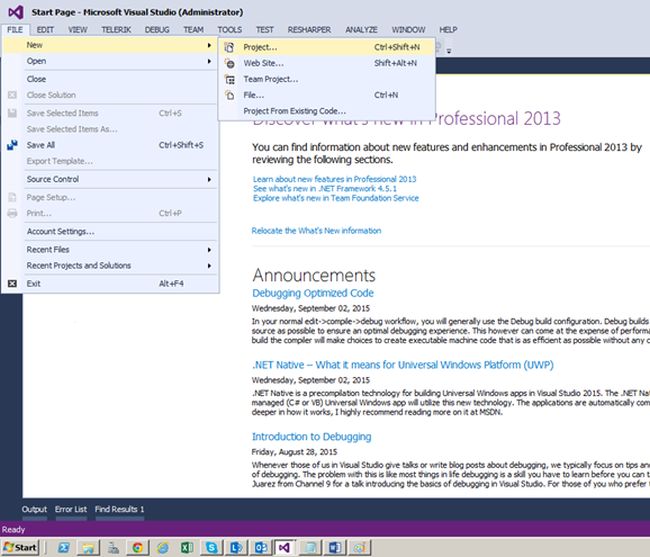Open Excel from the taskbar
The image size is (650, 557).
tap(187, 547)
